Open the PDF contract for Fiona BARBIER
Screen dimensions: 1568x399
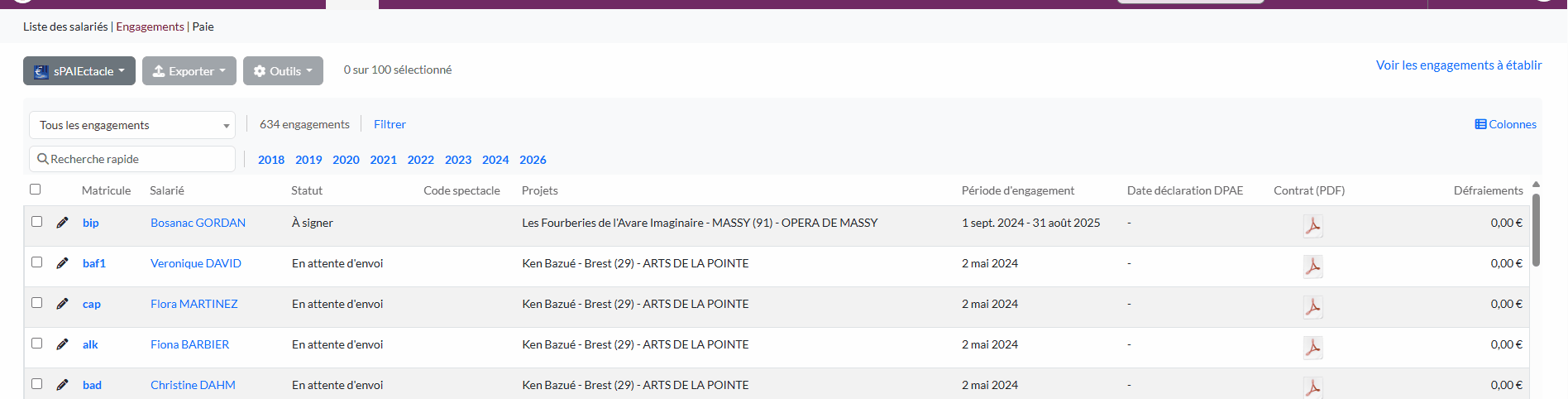[1312, 347]
